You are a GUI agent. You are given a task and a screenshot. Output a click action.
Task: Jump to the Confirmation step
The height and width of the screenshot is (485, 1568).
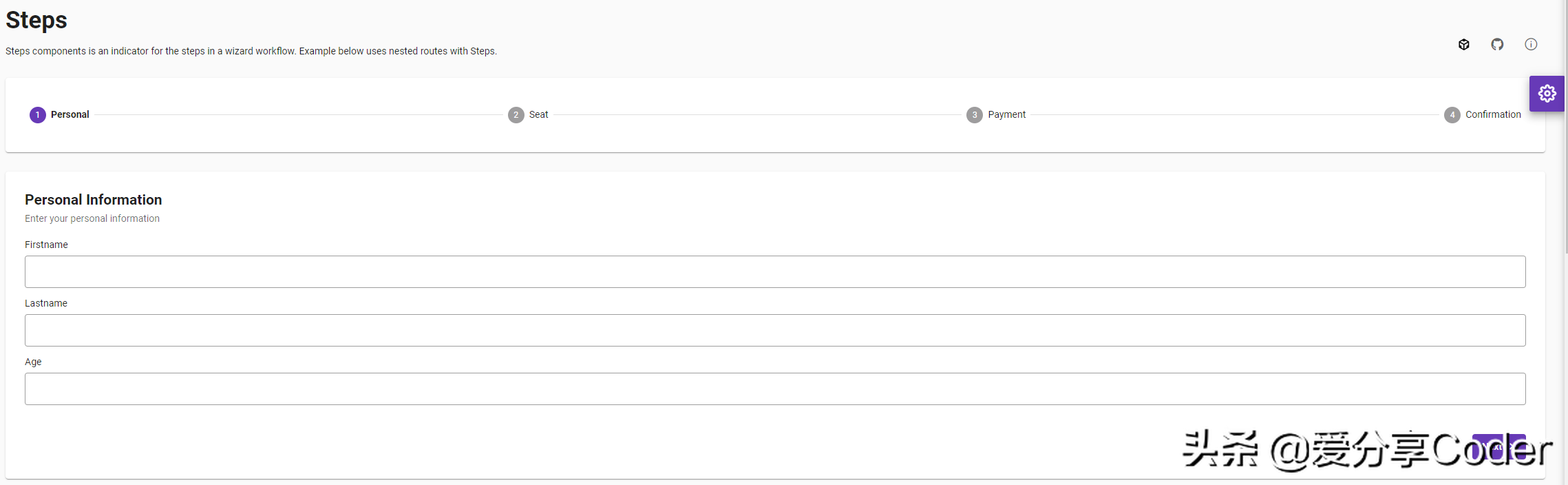tap(1493, 115)
